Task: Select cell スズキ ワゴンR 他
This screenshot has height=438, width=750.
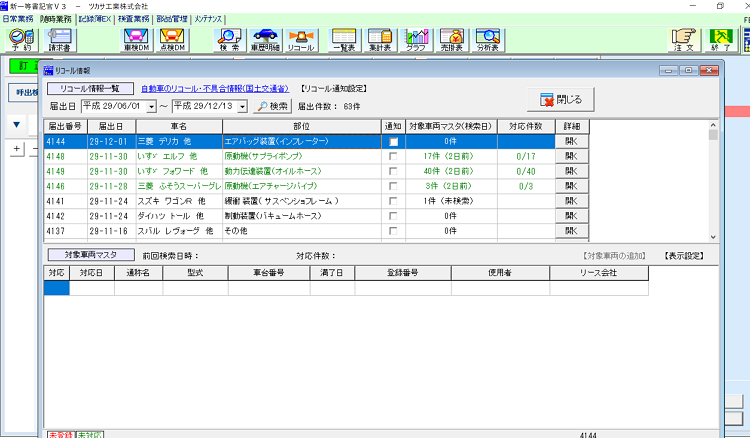Action: [179, 201]
